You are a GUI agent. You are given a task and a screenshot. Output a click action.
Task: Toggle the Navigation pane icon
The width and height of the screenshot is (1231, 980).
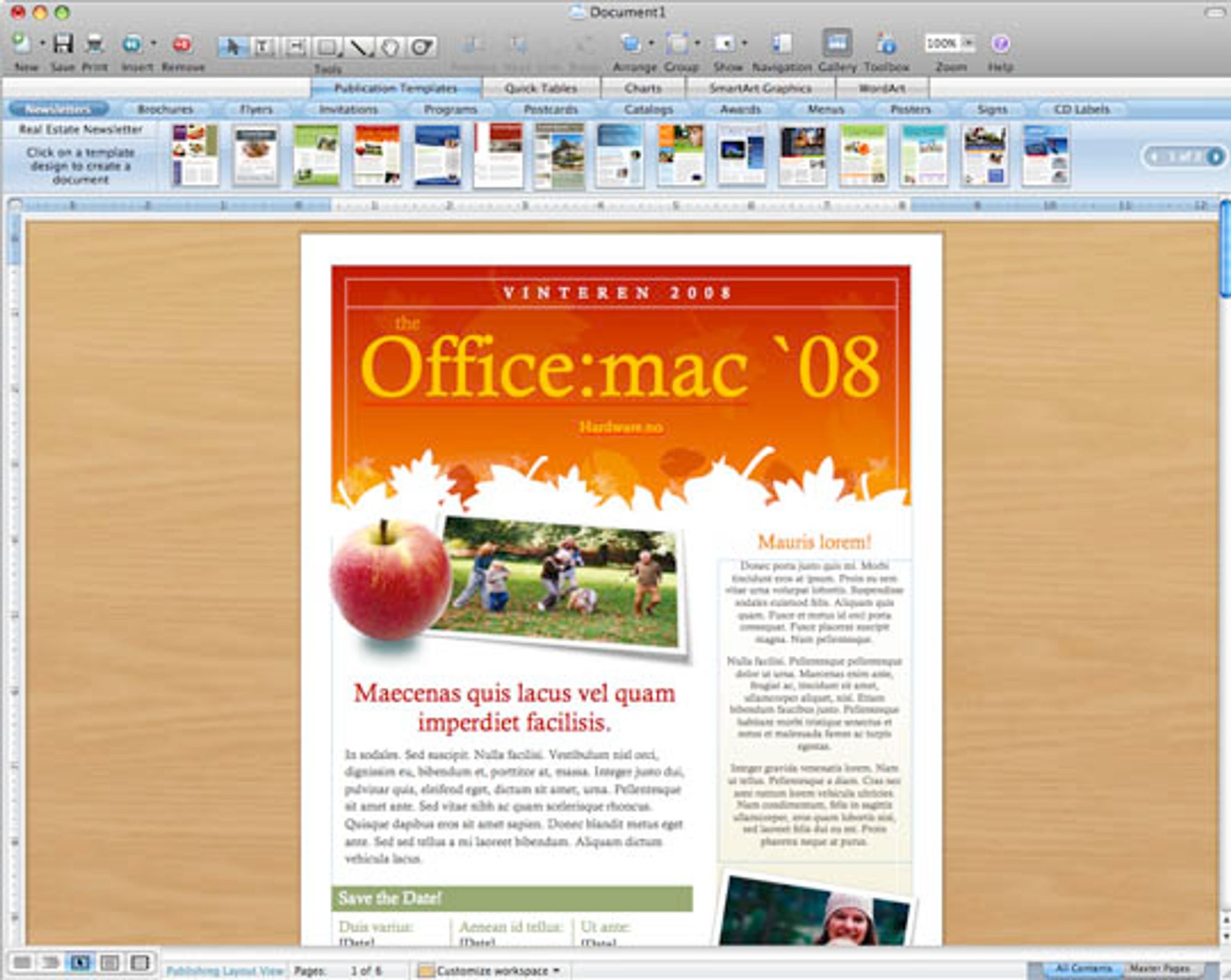coord(782,44)
